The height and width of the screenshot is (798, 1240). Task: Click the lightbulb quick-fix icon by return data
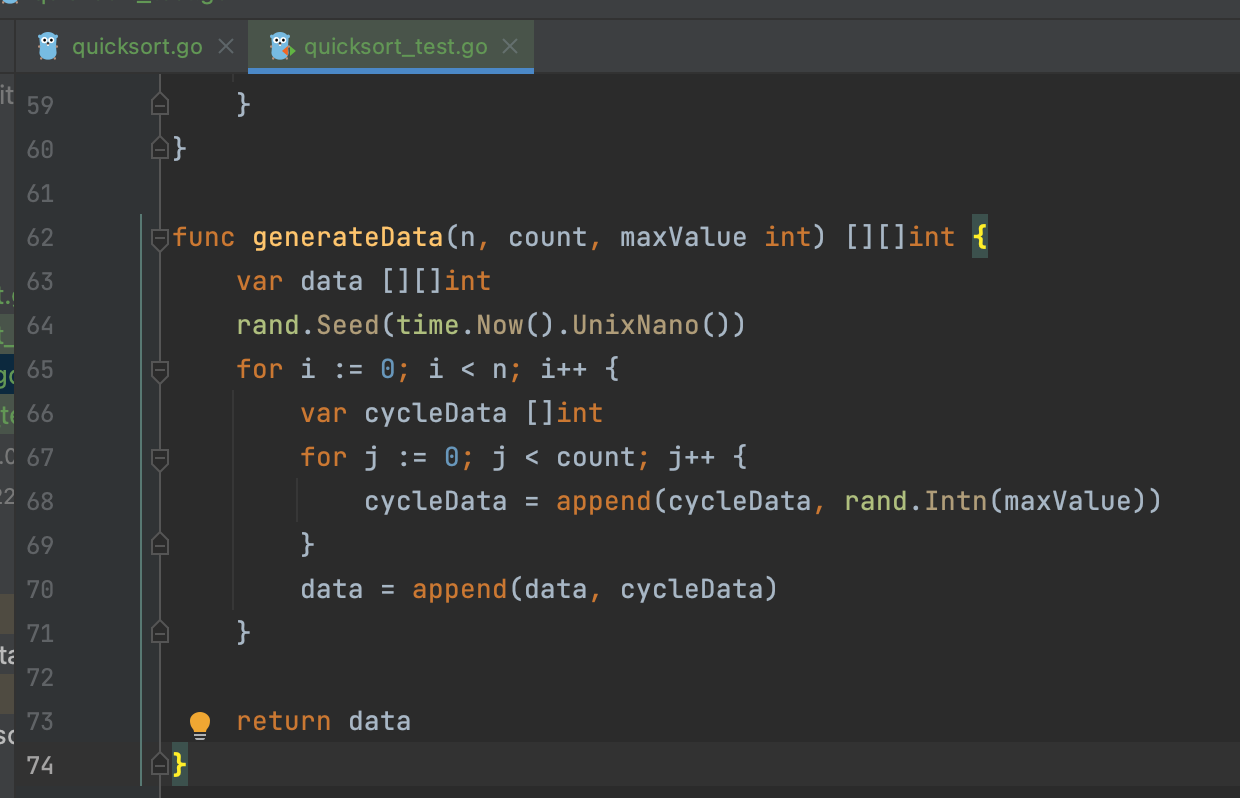coord(200,724)
